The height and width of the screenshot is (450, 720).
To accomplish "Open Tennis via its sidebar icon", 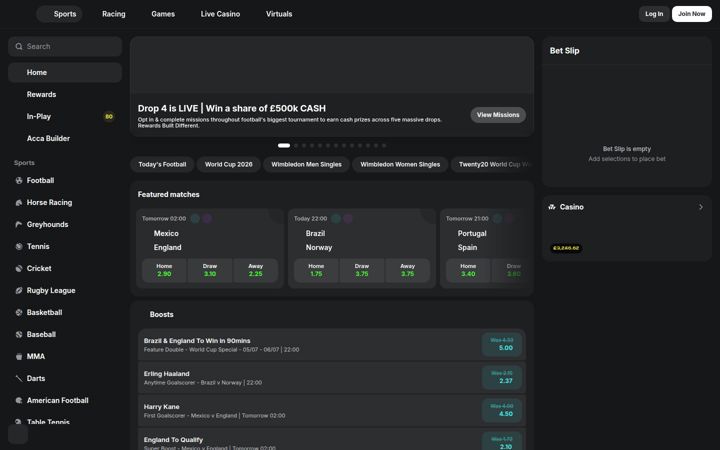I will click(19, 247).
